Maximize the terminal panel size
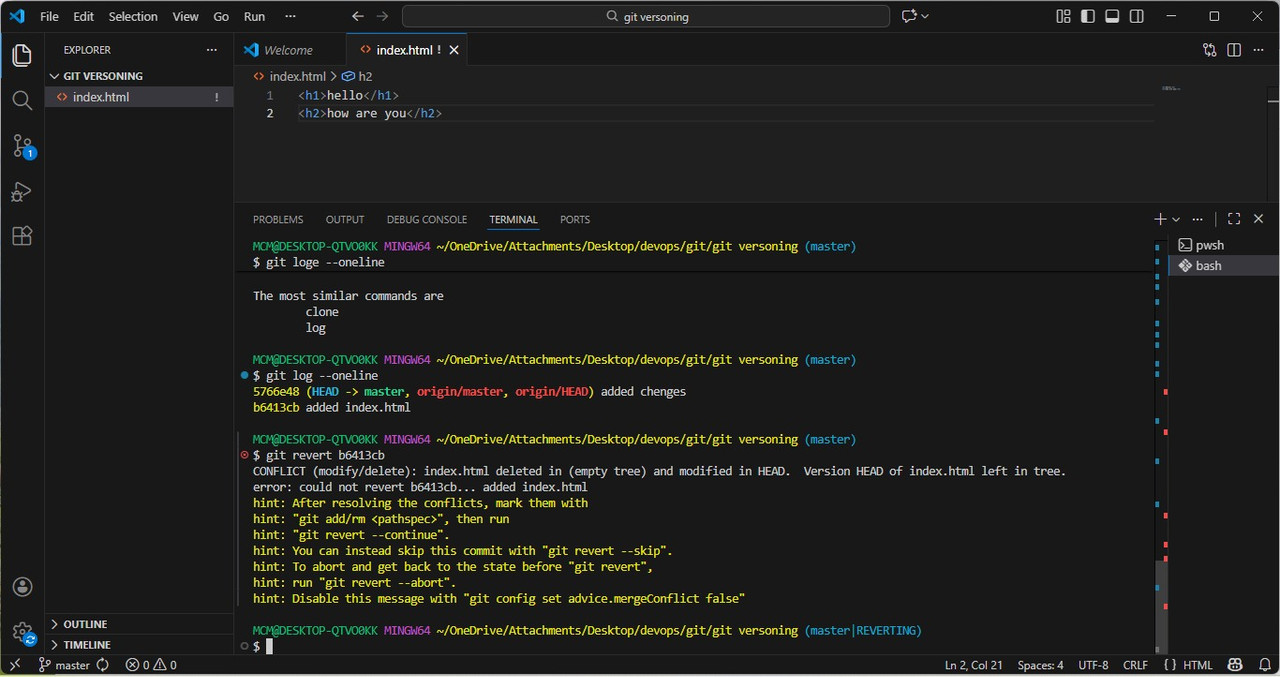Screen dimensions: 1280x677 pos(1234,219)
